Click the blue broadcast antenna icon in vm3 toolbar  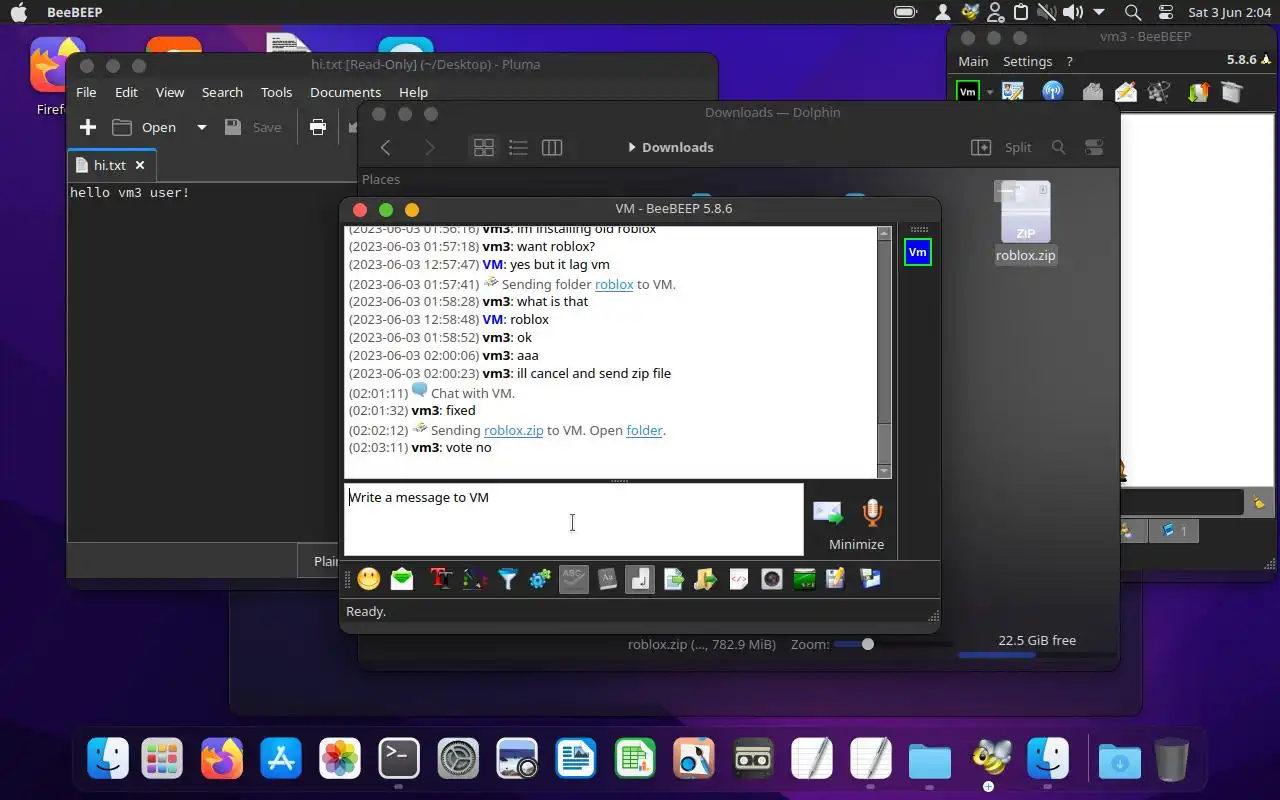[x=1052, y=92]
